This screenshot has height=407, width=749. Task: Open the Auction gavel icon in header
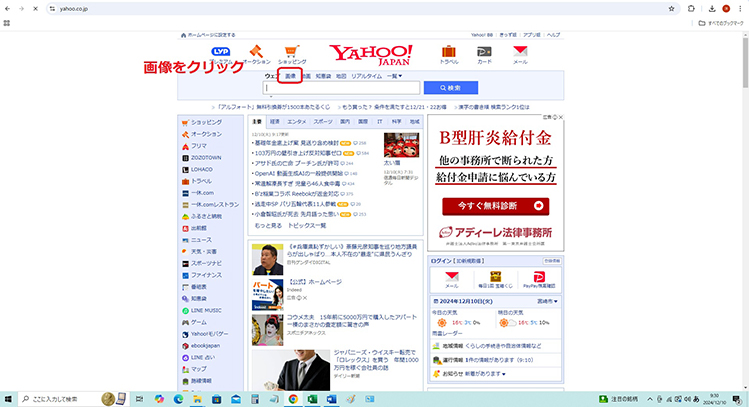[257, 51]
